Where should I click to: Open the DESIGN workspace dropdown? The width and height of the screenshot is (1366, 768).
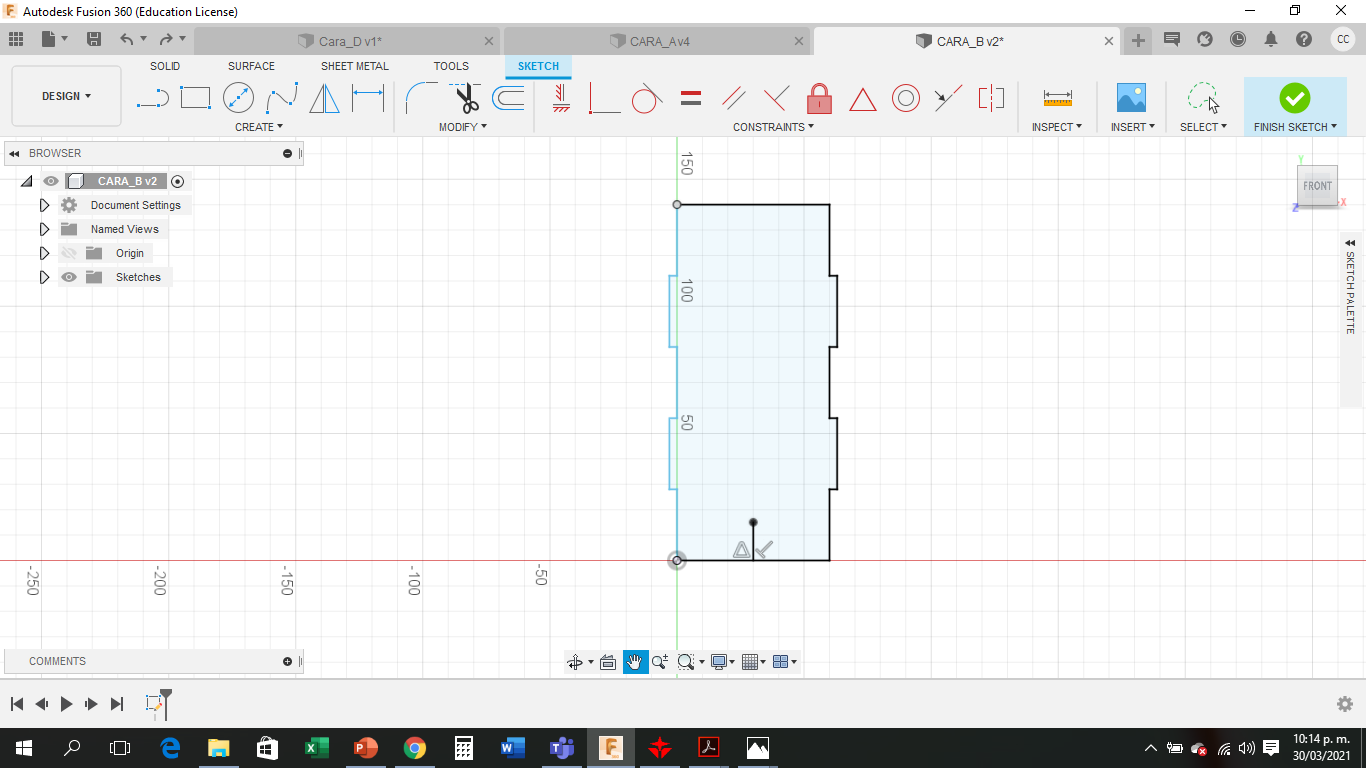coord(66,96)
